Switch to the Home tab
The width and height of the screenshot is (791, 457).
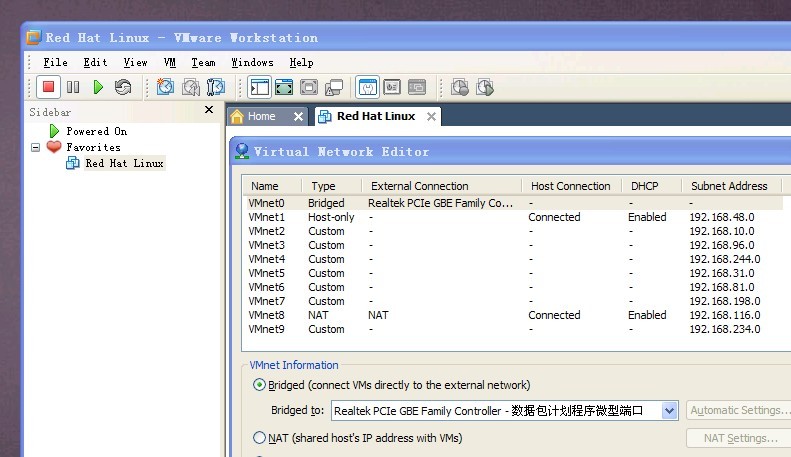pyautogui.click(x=261, y=117)
